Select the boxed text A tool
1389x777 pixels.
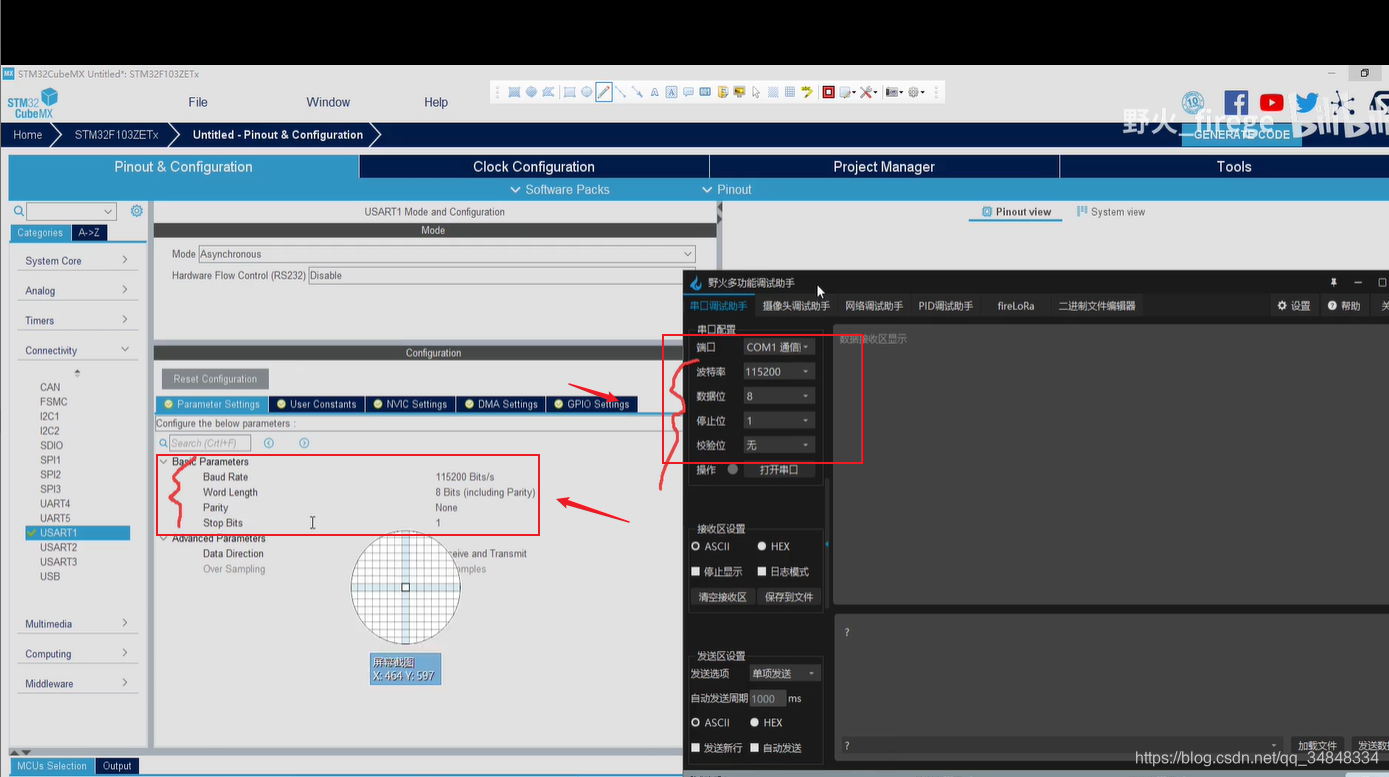tap(671, 92)
